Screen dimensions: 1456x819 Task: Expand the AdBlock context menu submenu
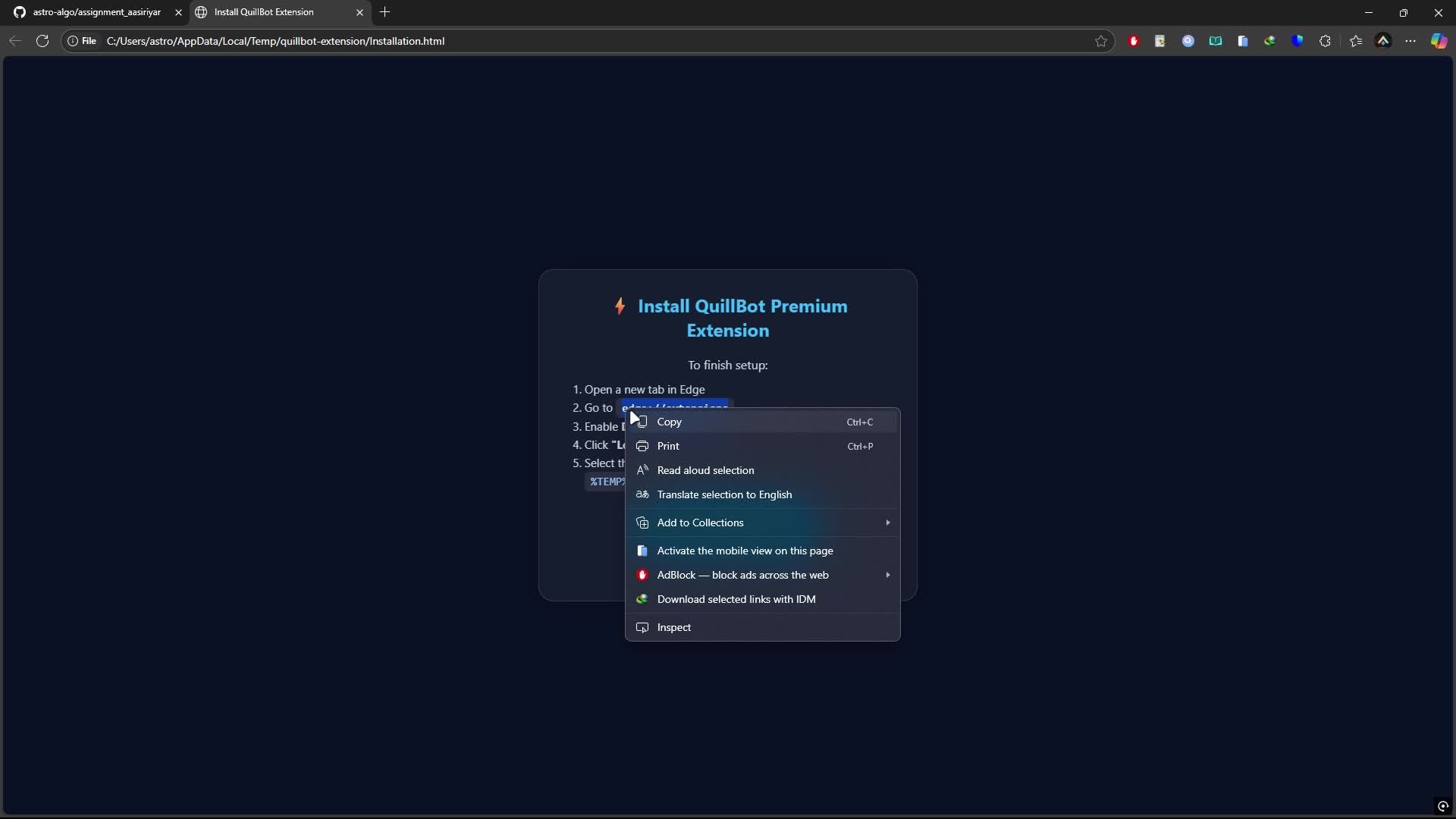tap(887, 575)
